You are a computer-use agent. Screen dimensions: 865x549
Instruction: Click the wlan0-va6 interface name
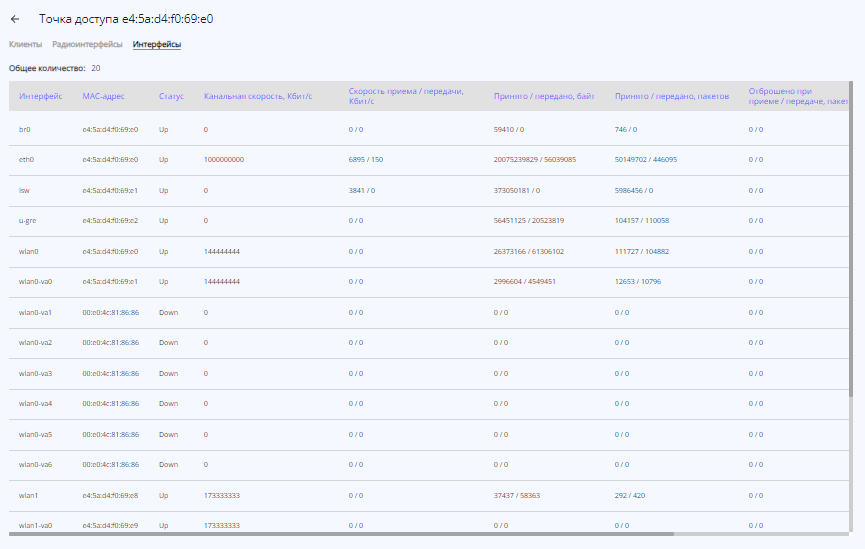(x=35, y=464)
